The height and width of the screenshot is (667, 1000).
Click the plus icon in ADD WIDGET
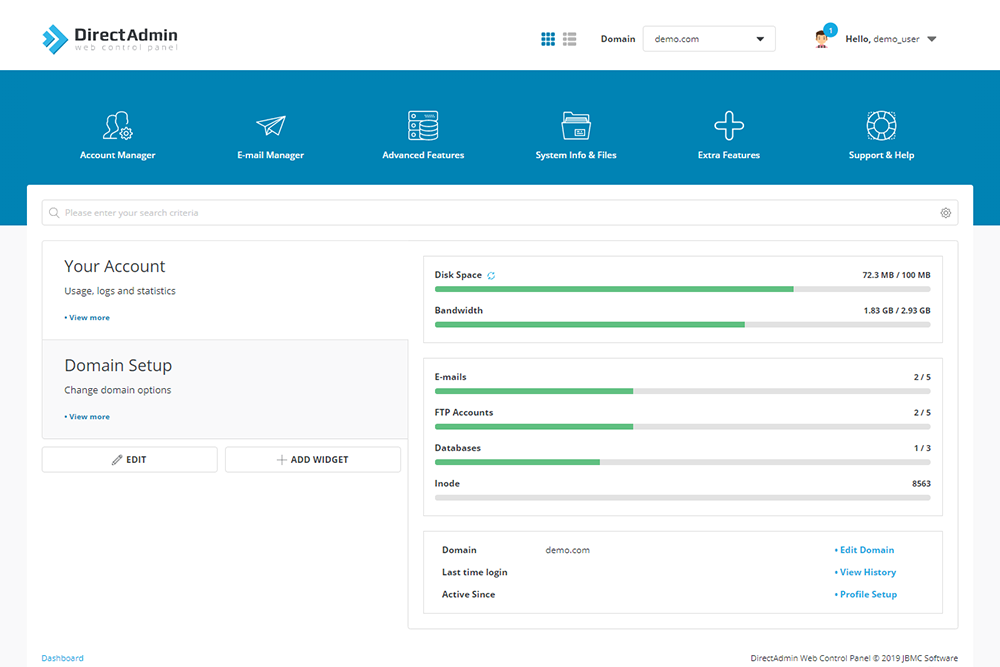pyautogui.click(x=281, y=460)
